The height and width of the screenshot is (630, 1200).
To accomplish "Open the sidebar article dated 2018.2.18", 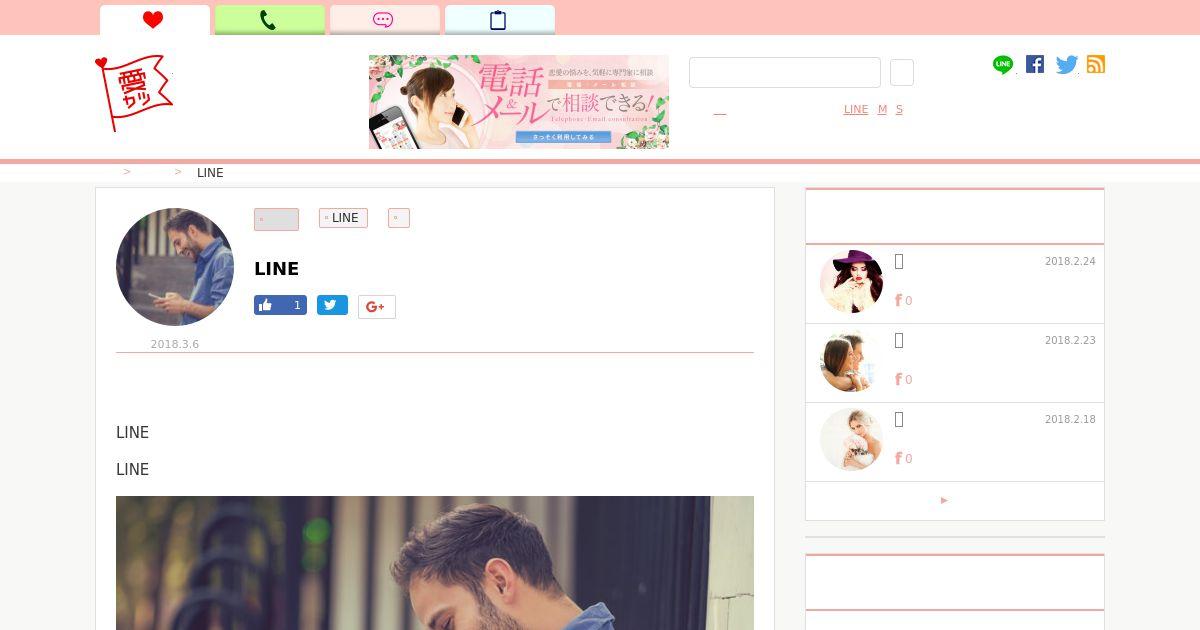I will pyautogui.click(x=955, y=442).
